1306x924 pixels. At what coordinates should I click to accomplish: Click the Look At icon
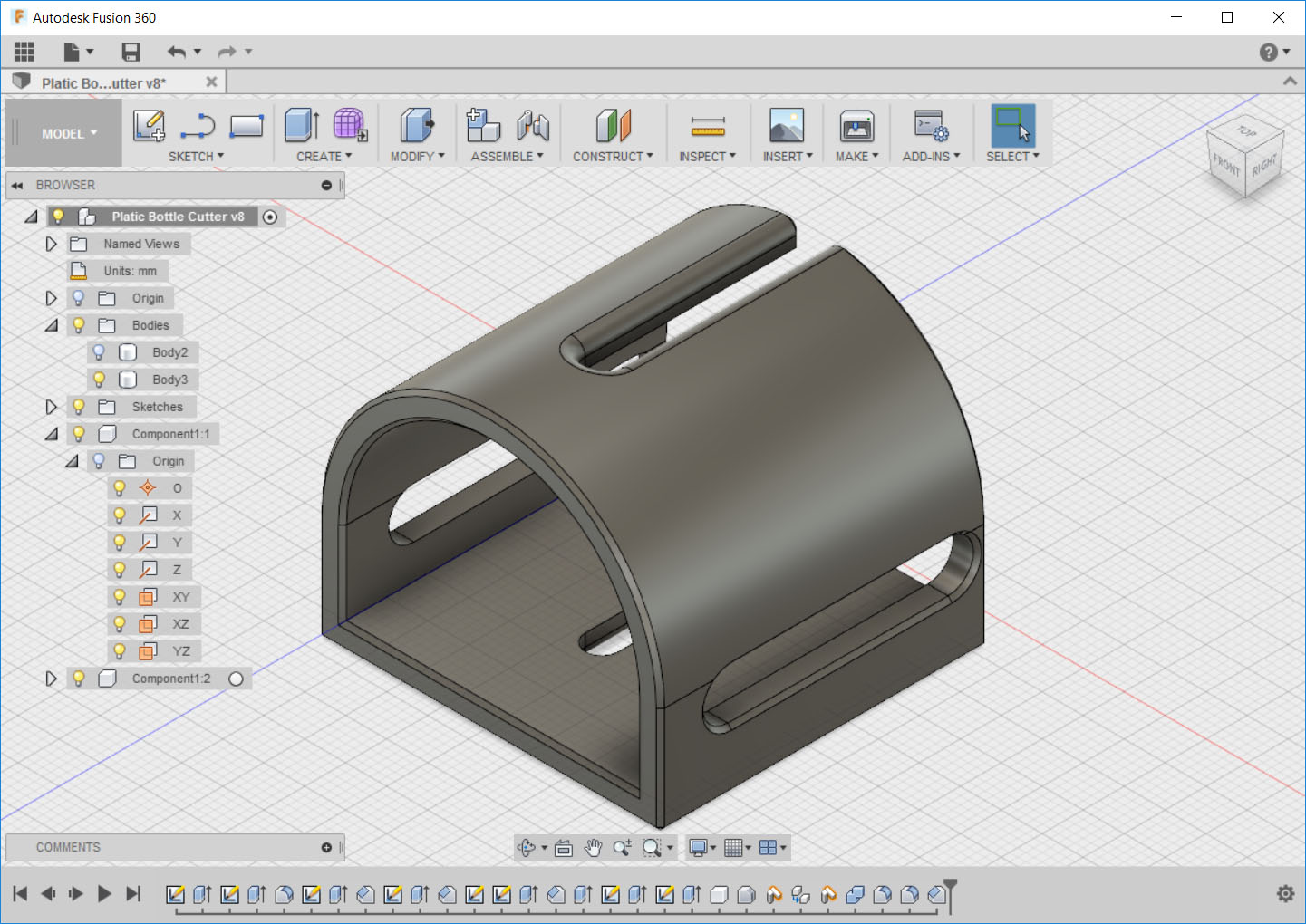pyautogui.click(x=564, y=848)
